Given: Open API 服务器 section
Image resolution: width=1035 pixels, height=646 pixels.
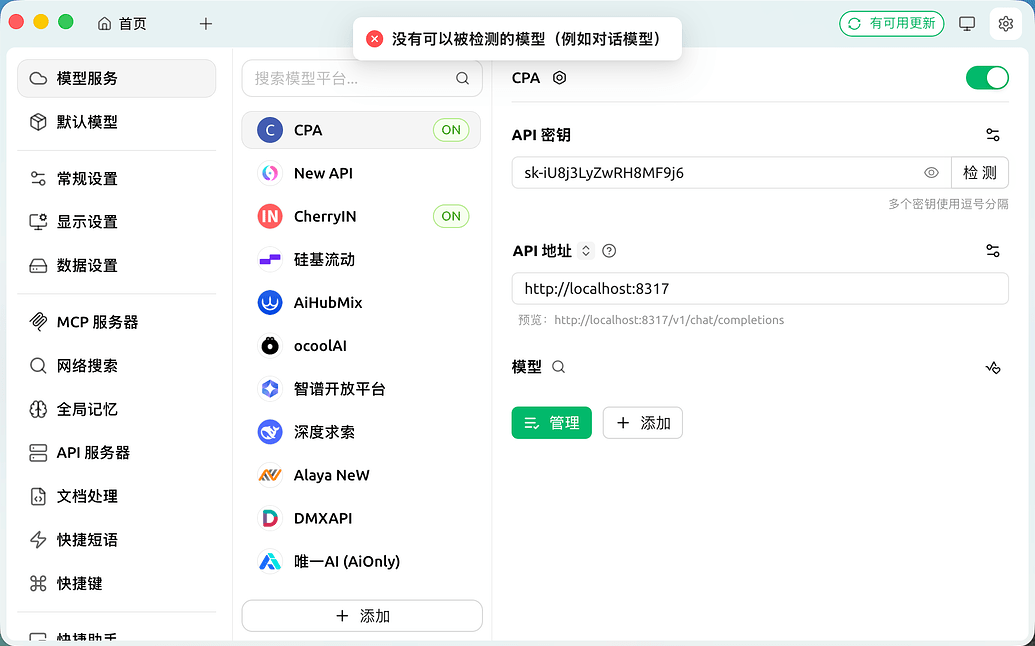Looking at the screenshot, I should (117, 453).
